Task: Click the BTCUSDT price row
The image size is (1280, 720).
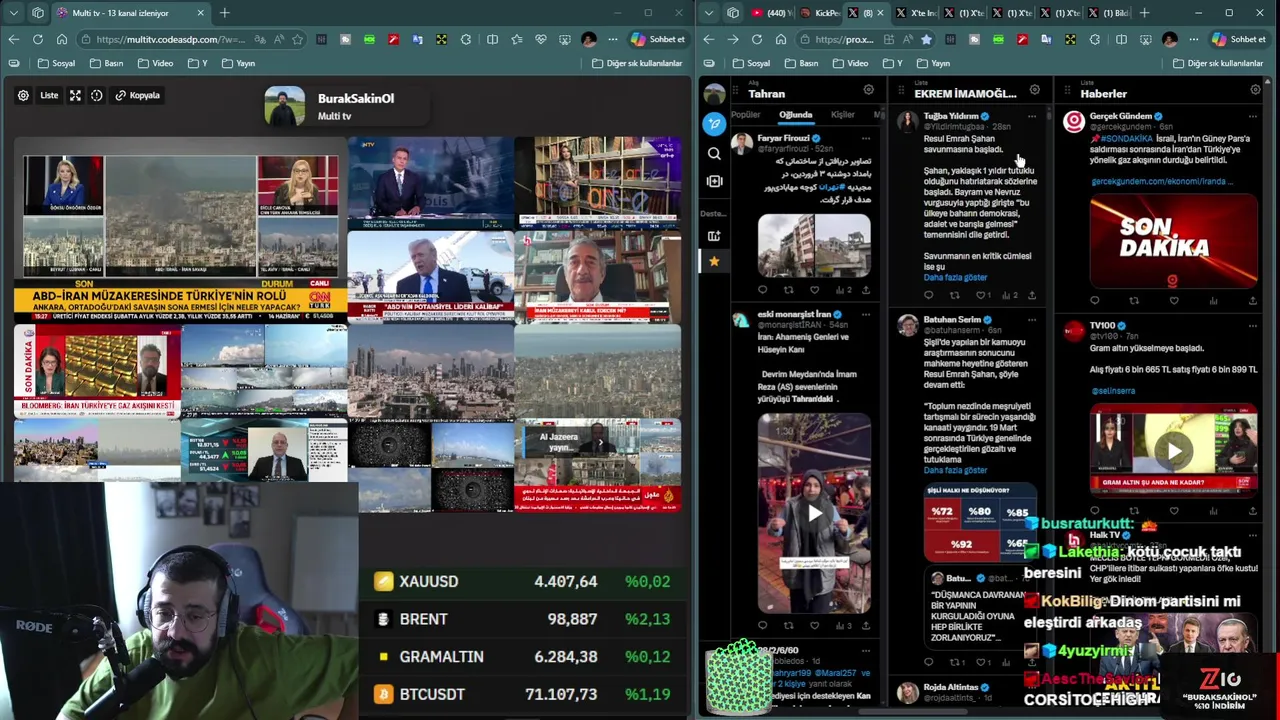Action: (x=522, y=694)
